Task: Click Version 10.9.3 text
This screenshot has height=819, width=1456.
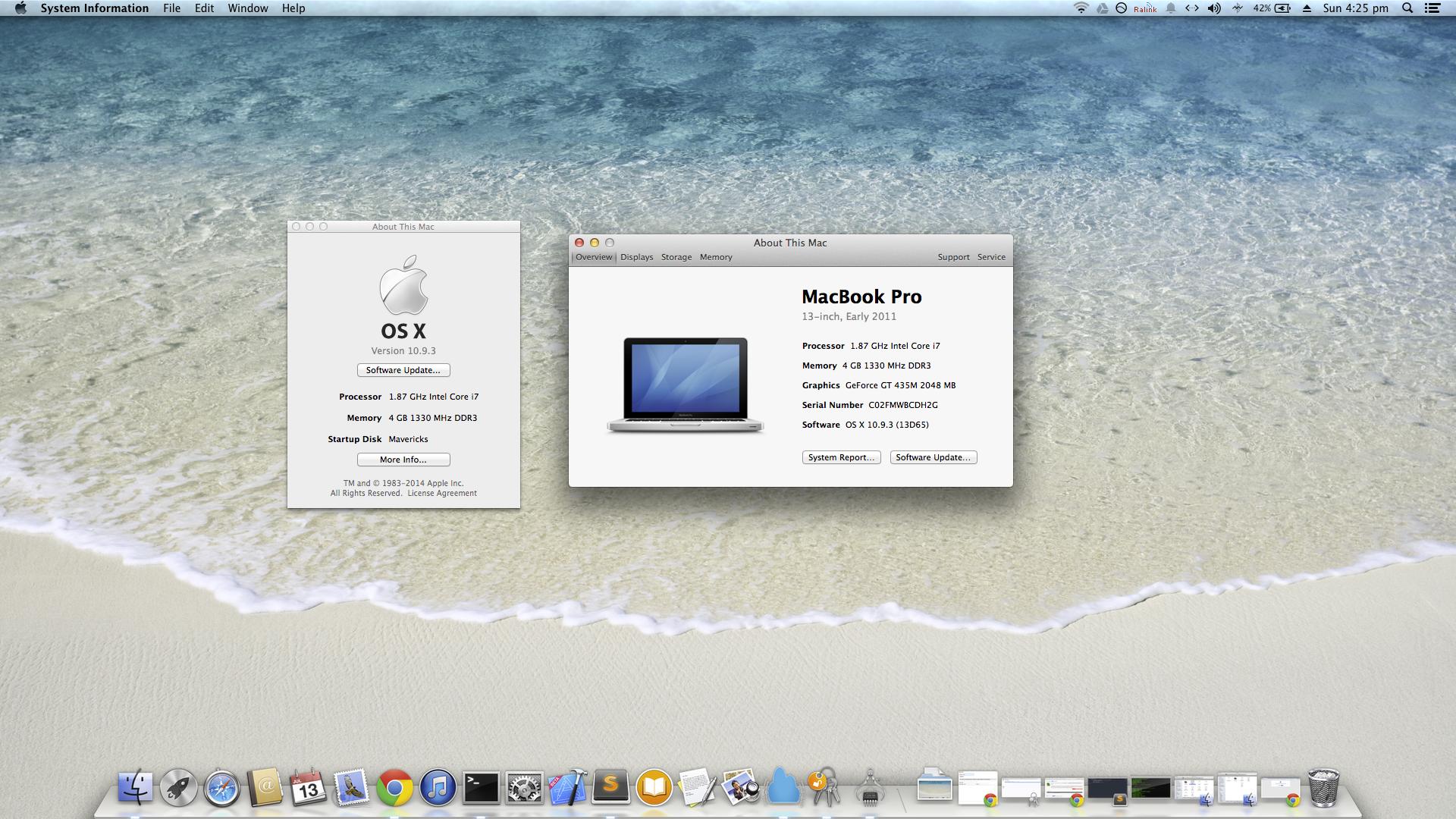Action: [x=403, y=350]
